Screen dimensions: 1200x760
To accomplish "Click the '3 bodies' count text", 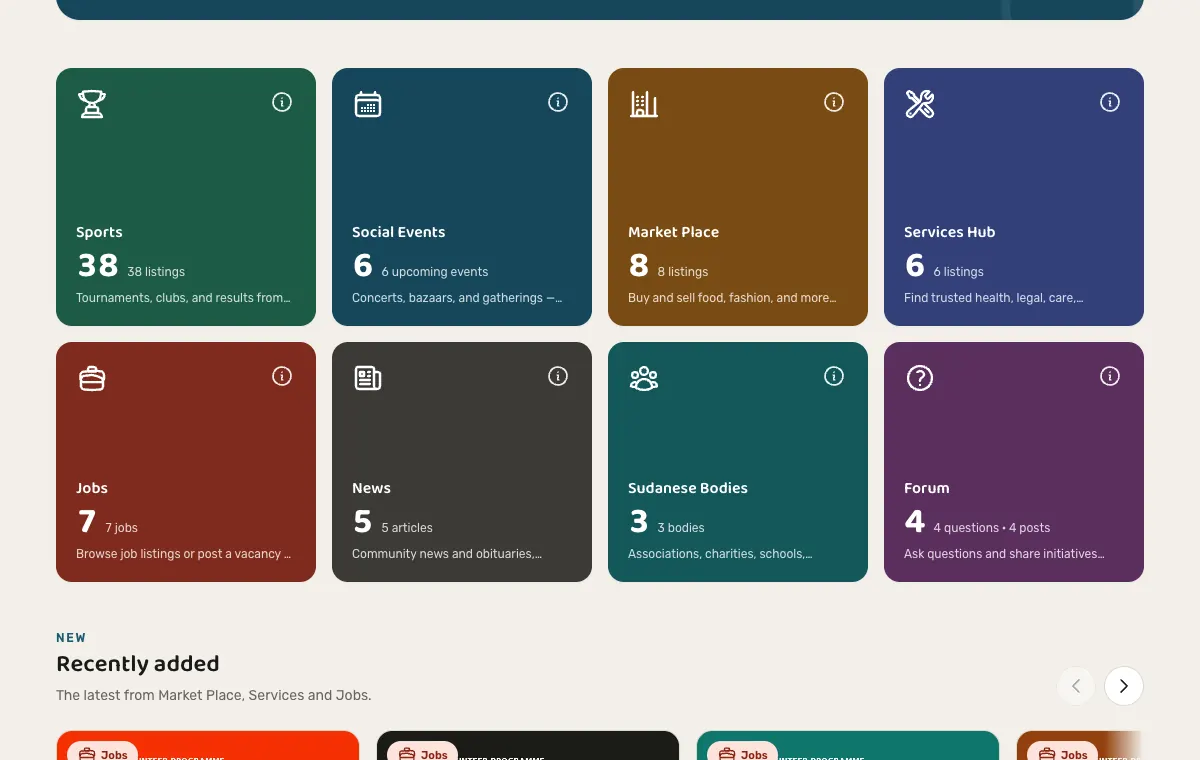I will tap(681, 528).
